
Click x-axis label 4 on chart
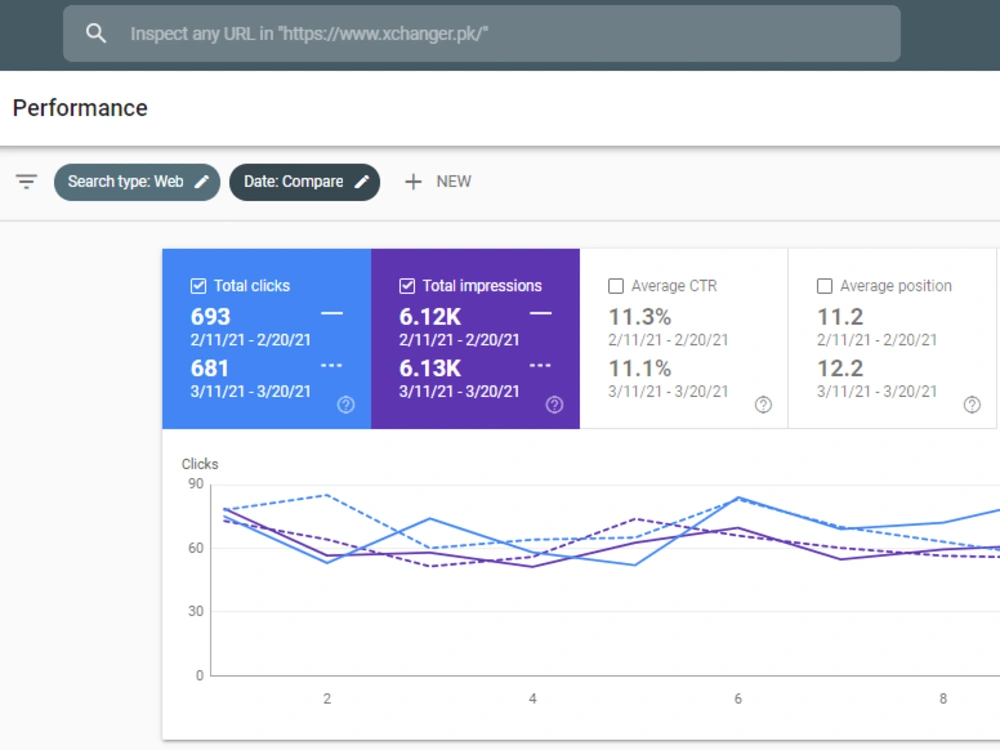(533, 698)
